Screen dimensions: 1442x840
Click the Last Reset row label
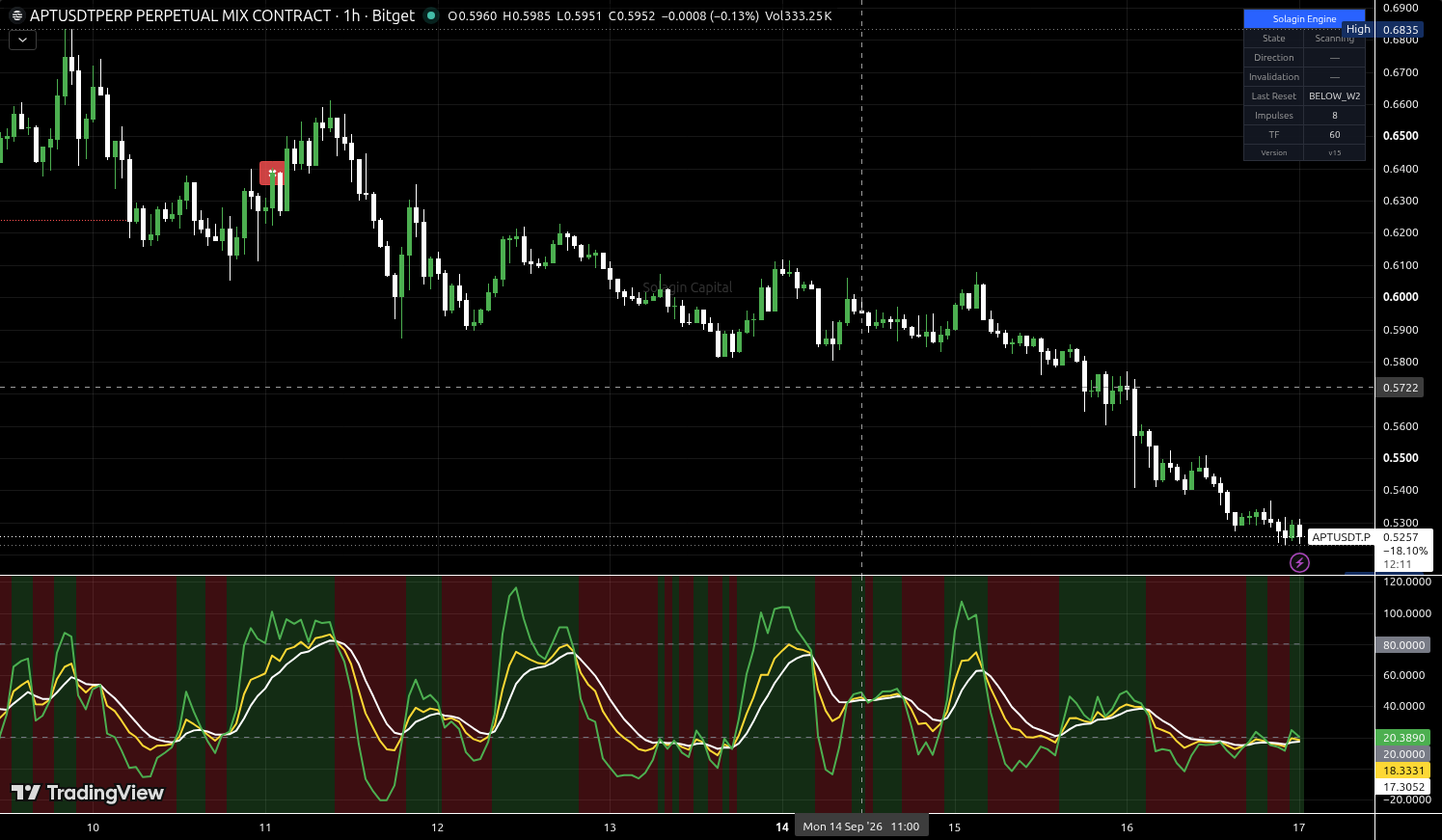[1273, 96]
